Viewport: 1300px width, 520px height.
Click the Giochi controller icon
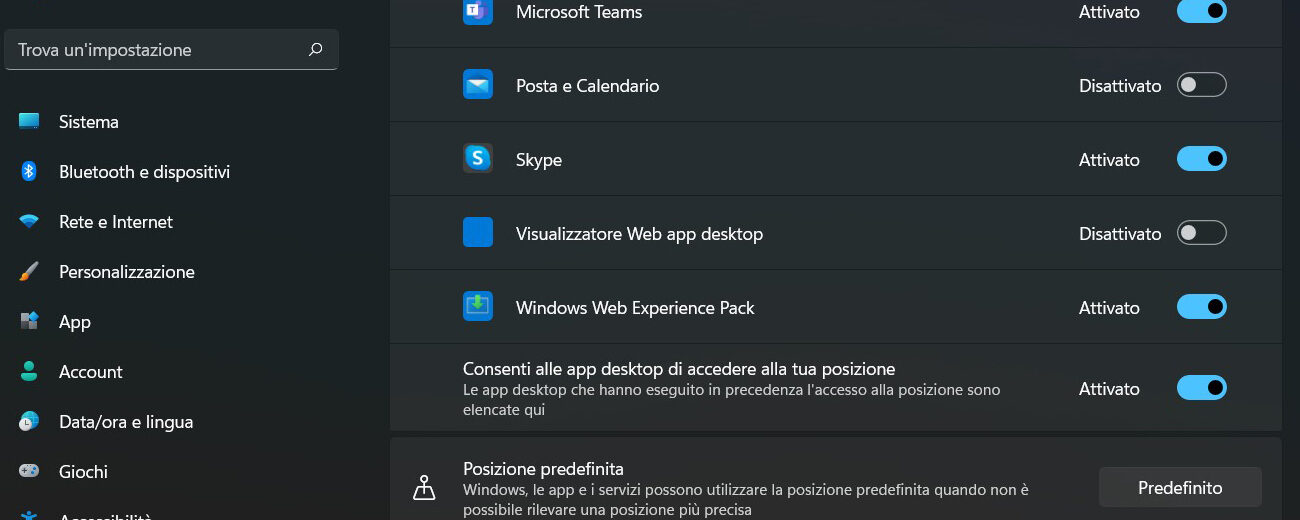pyautogui.click(x=29, y=472)
